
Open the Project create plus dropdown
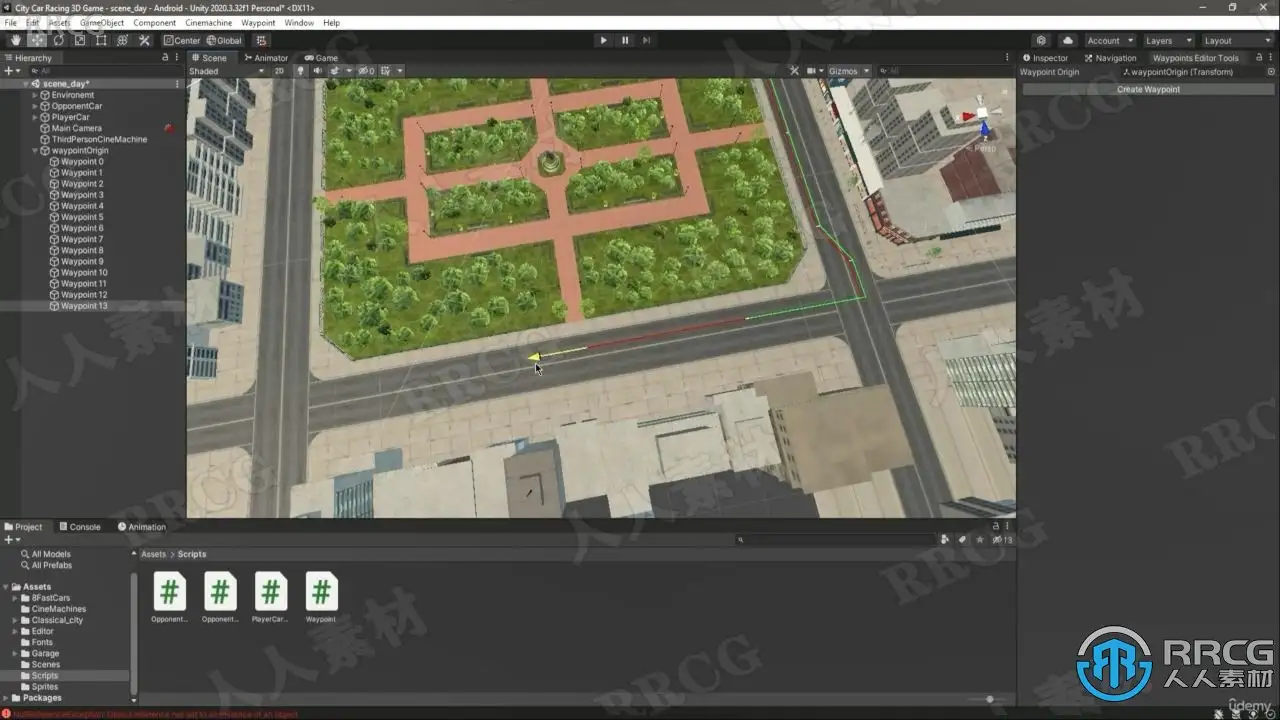click(x=11, y=539)
